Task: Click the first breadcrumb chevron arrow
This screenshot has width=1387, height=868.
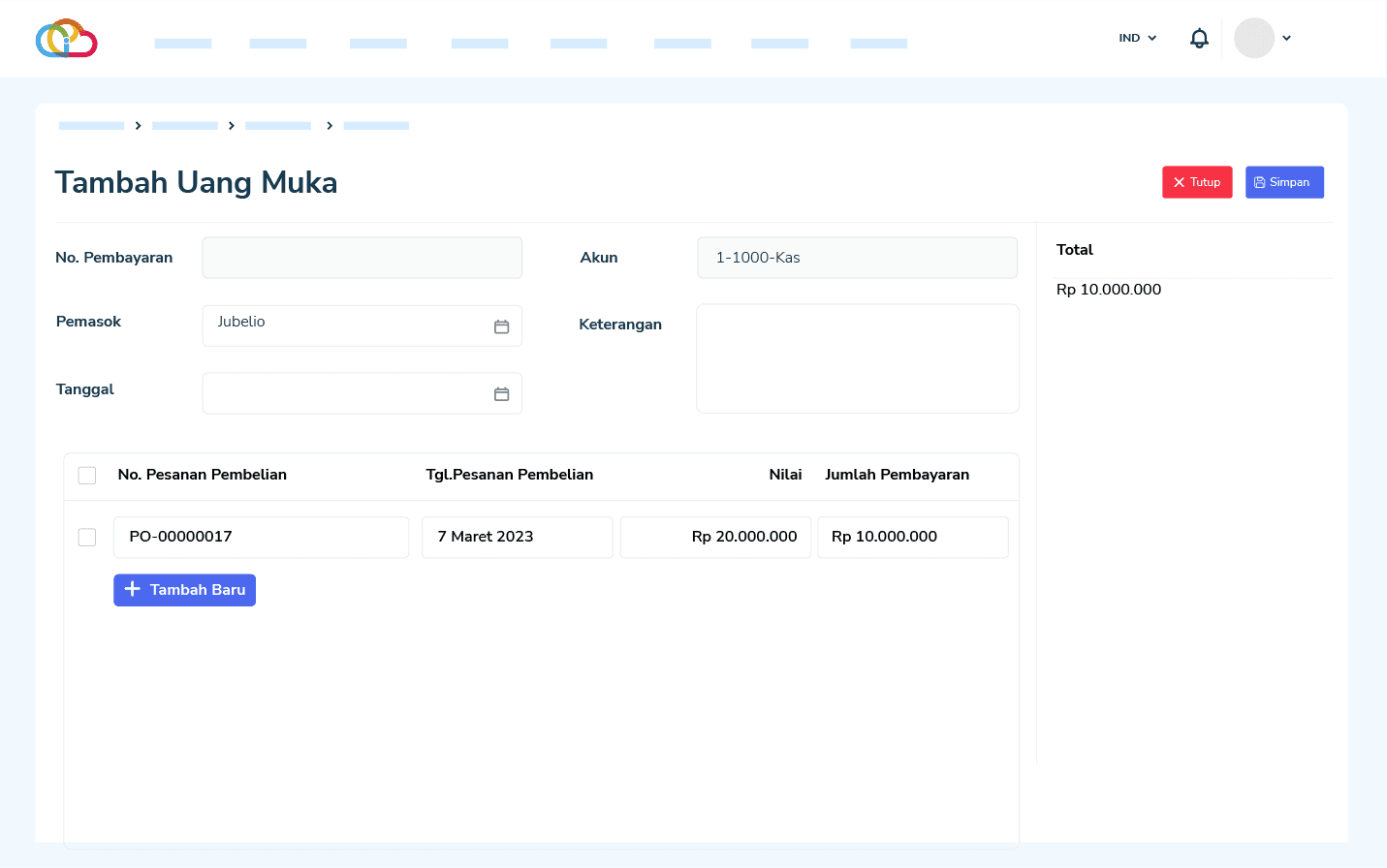Action: point(139,126)
